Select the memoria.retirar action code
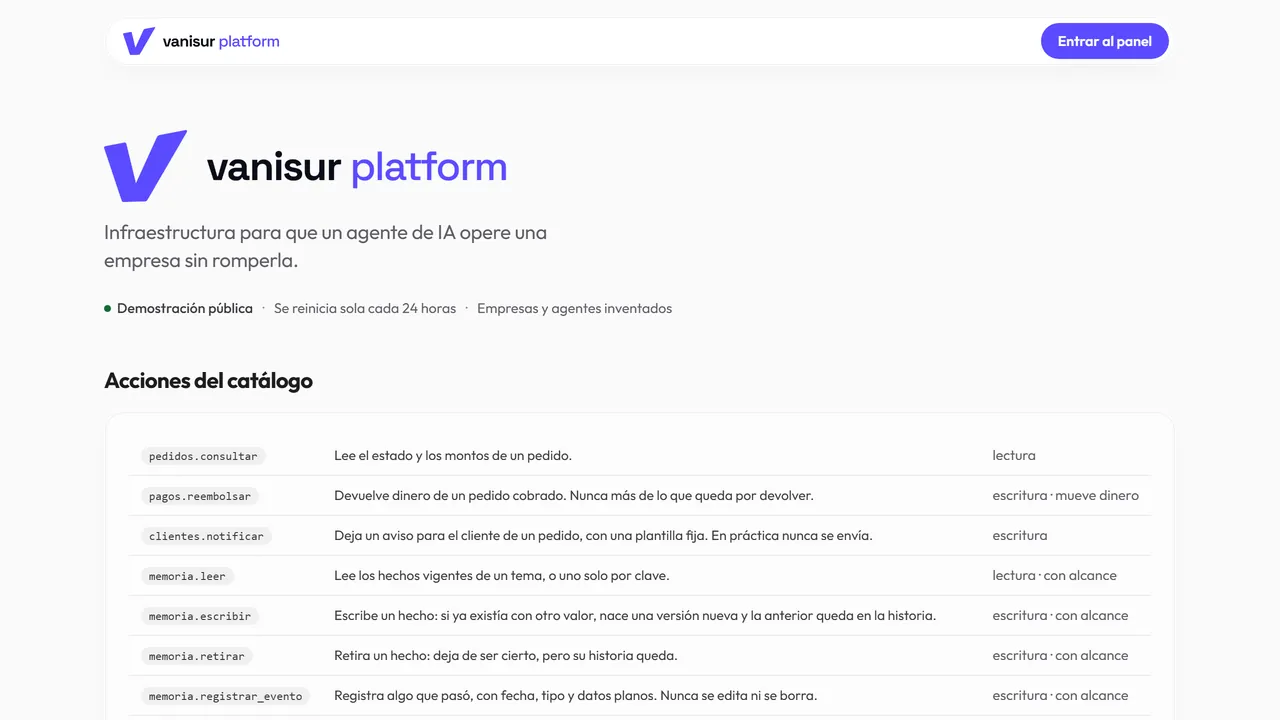This screenshot has height=720, width=1280. tap(197, 656)
